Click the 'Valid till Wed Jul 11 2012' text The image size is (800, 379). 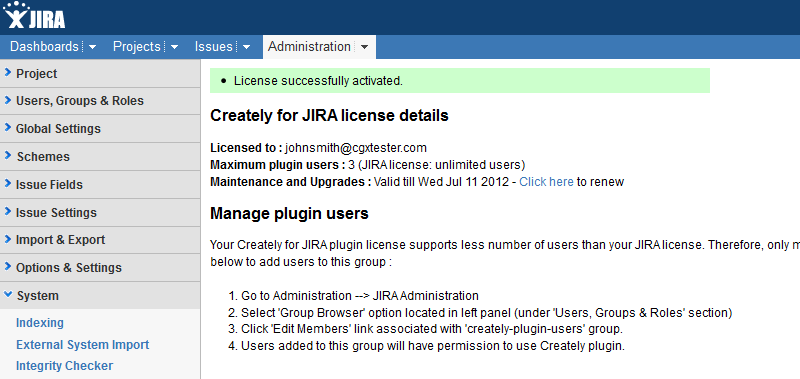pos(441,182)
